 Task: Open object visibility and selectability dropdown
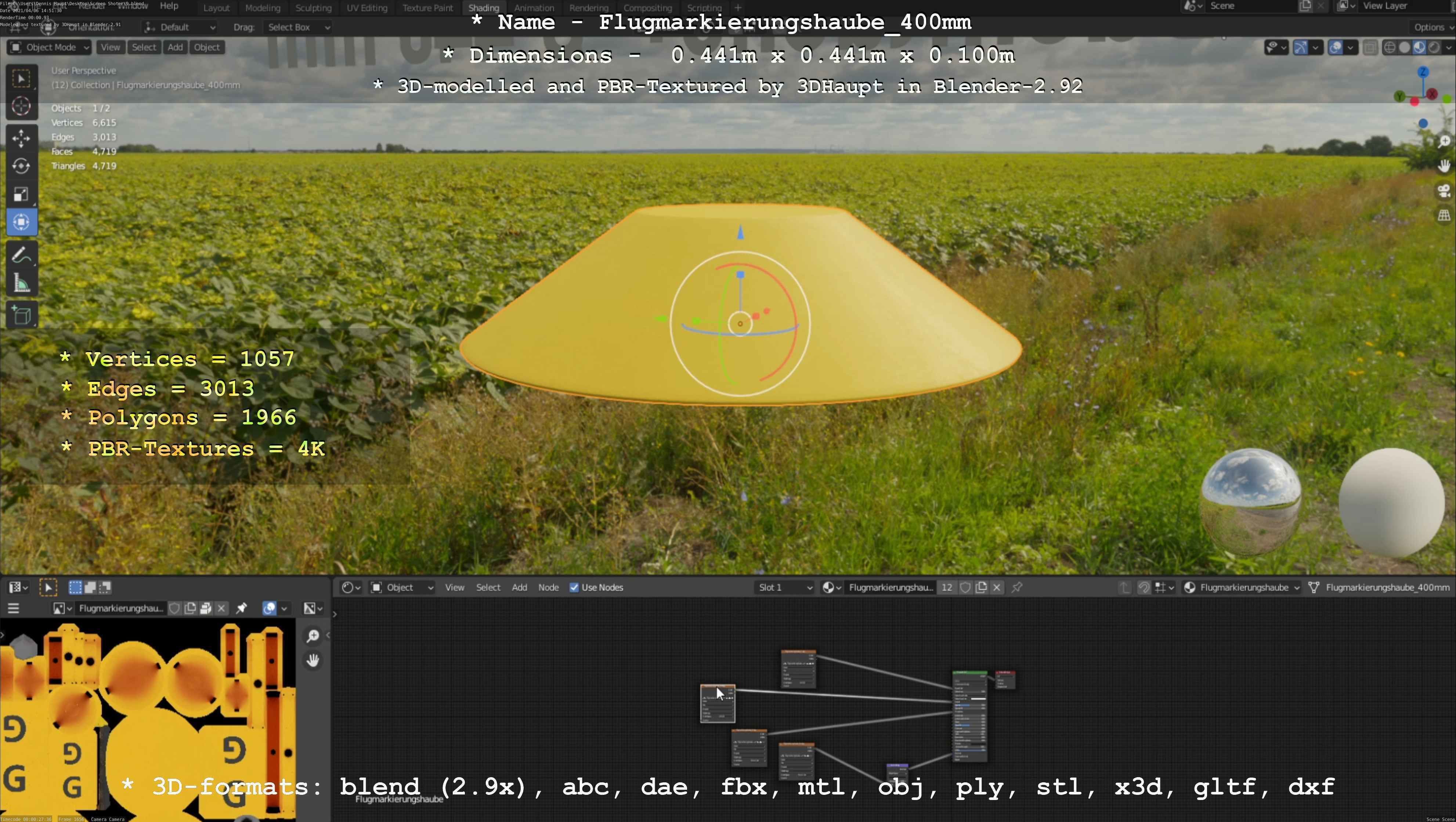pos(1276,47)
